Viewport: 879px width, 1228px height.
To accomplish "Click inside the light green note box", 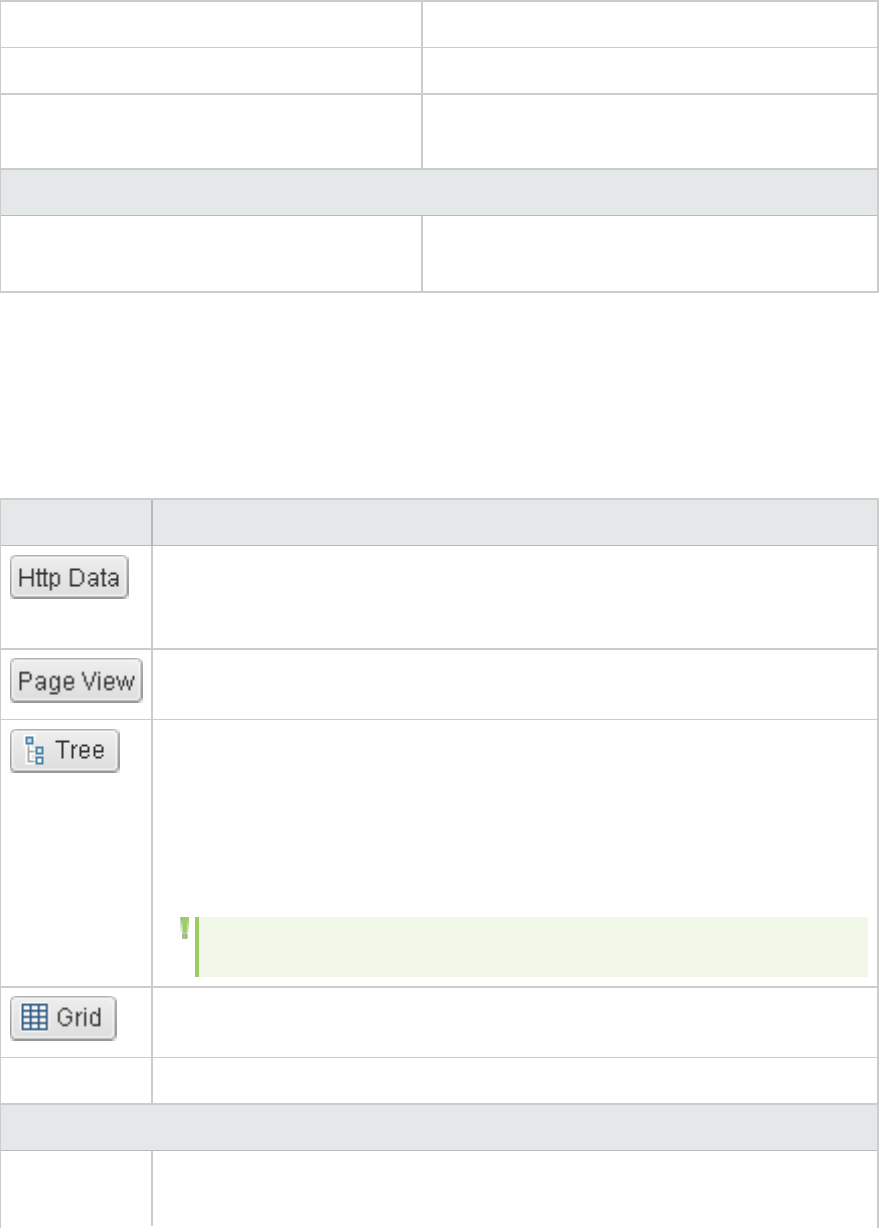I will pyautogui.click(x=530, y=946).
